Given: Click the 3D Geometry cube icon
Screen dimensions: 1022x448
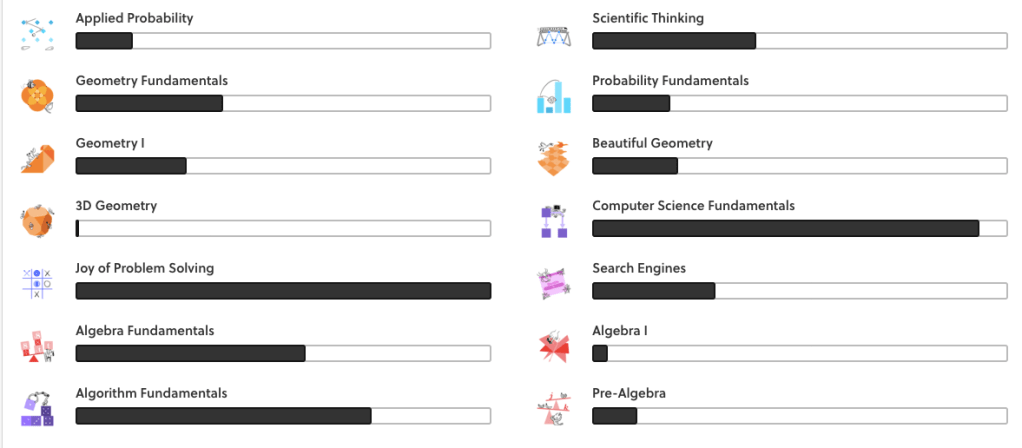Looking at the screenshot, I should click(x=37, y=221).
